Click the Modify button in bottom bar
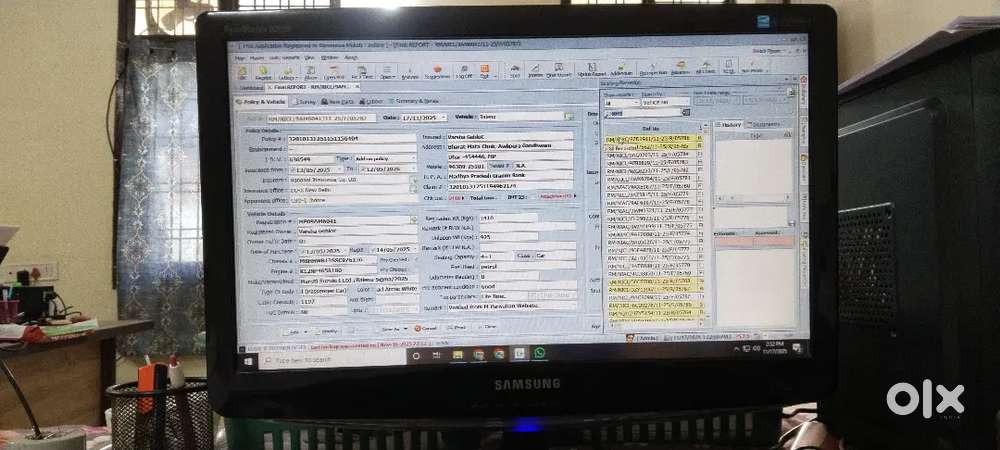This screenshot has width=1000, height=450. (x=327, y=331)
